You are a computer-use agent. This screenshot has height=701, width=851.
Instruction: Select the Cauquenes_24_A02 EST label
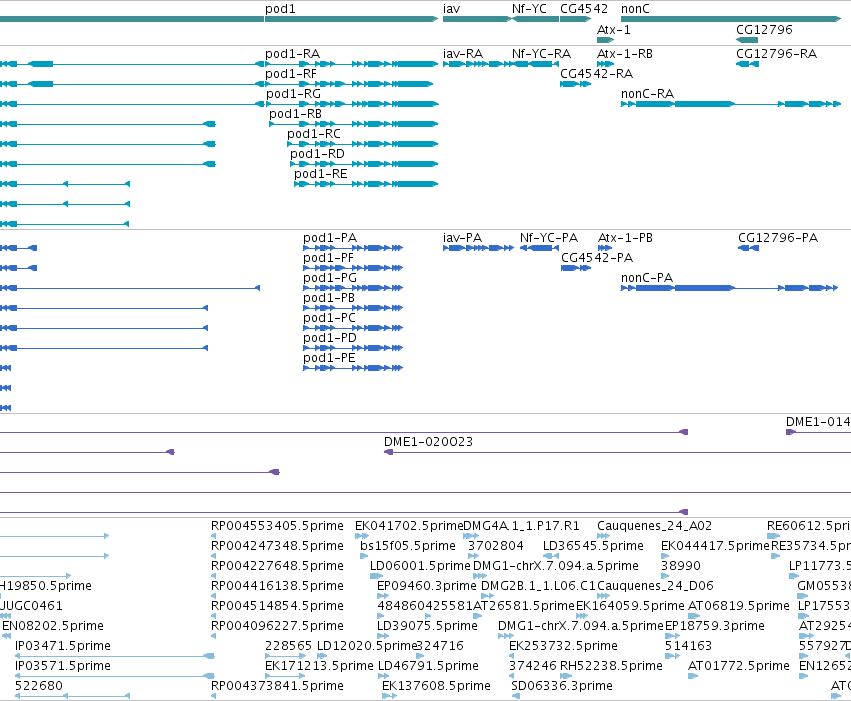(x=654, y=526)
